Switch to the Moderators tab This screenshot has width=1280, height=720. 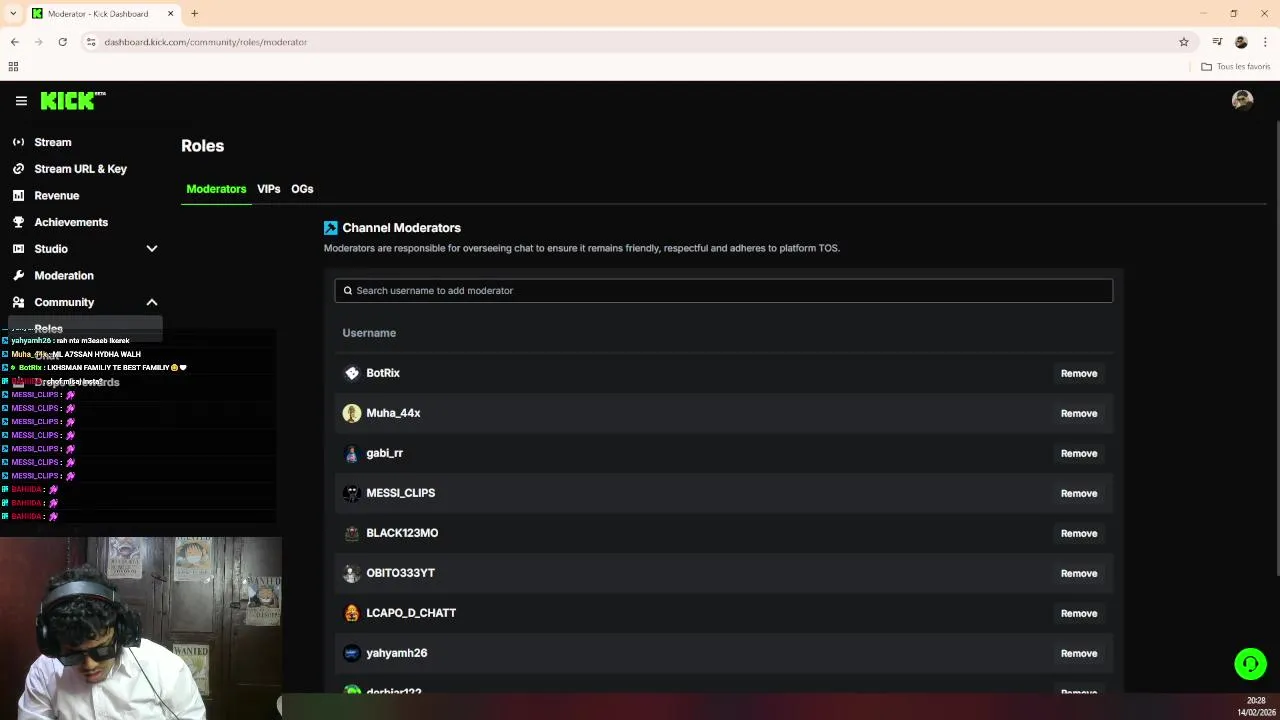coord(216,189)
